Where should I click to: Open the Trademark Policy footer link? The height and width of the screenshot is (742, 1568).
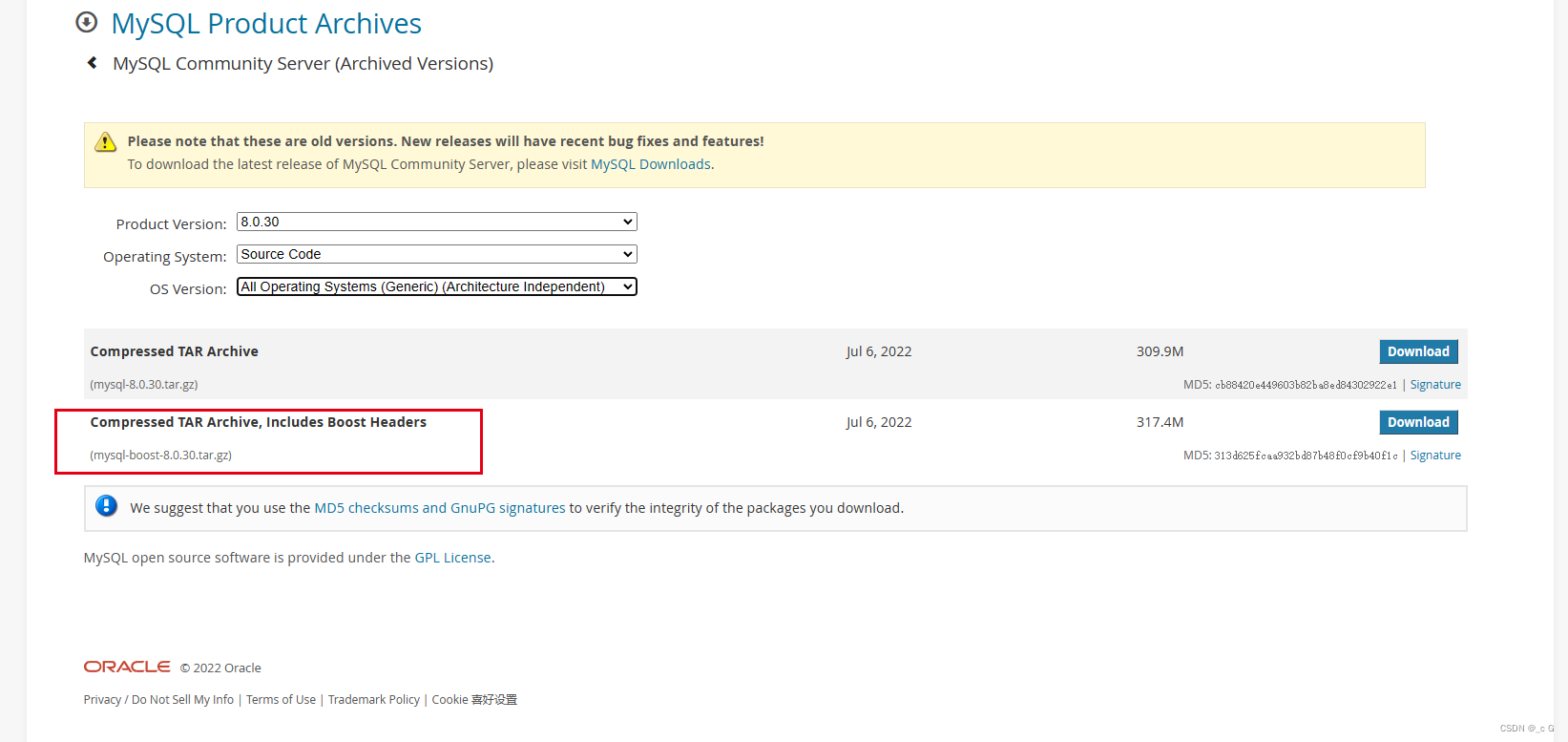pyautogui.click(x=374, y=700)
